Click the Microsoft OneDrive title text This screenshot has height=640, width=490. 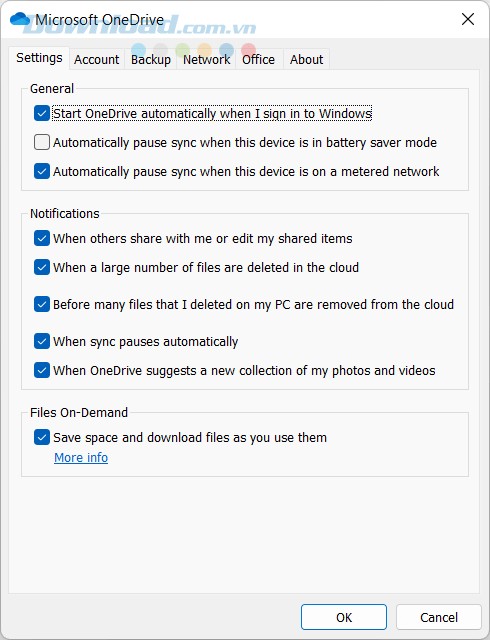click(100, 20)
